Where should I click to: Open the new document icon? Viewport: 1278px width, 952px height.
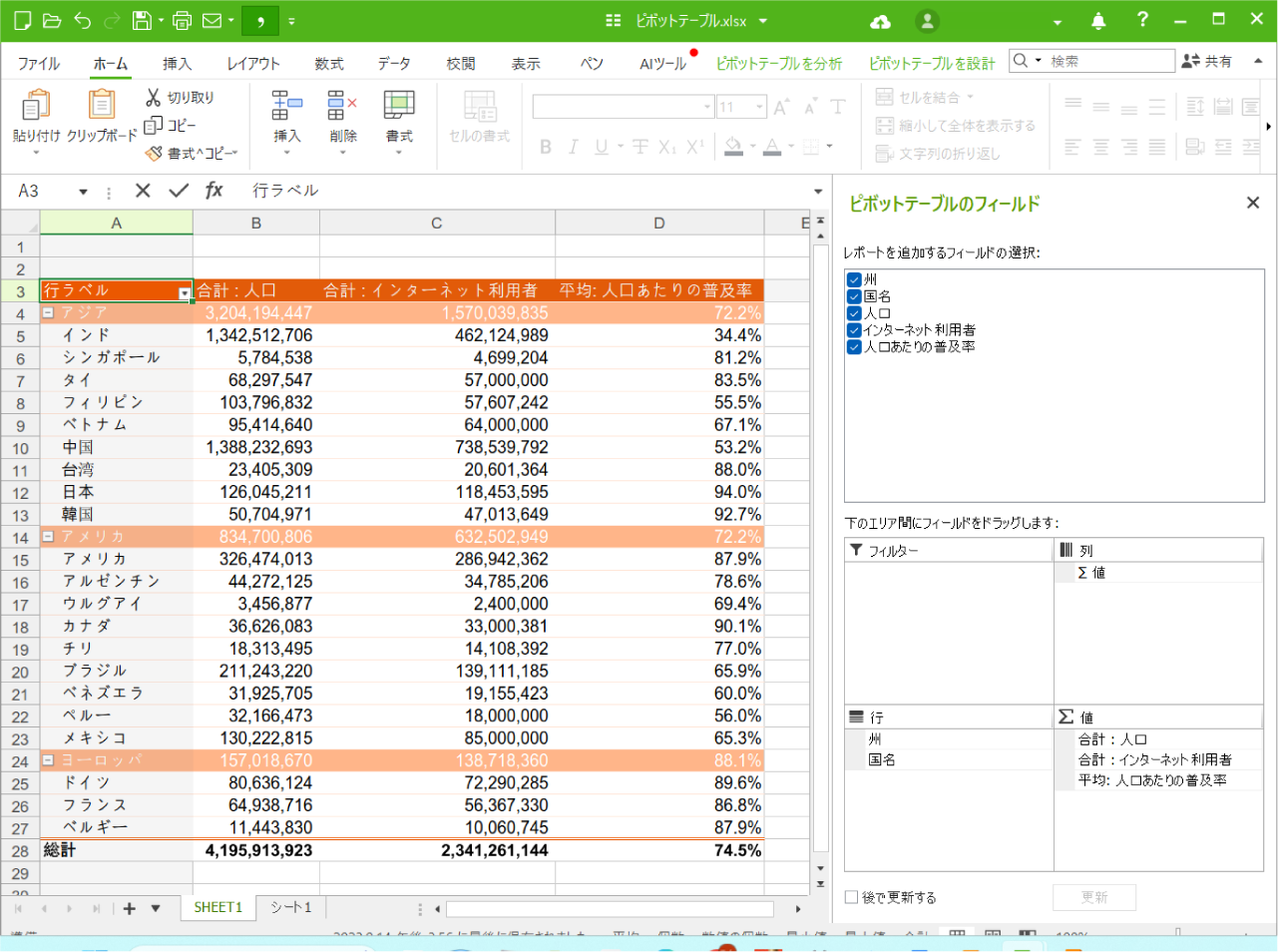[x=22, y=21]
